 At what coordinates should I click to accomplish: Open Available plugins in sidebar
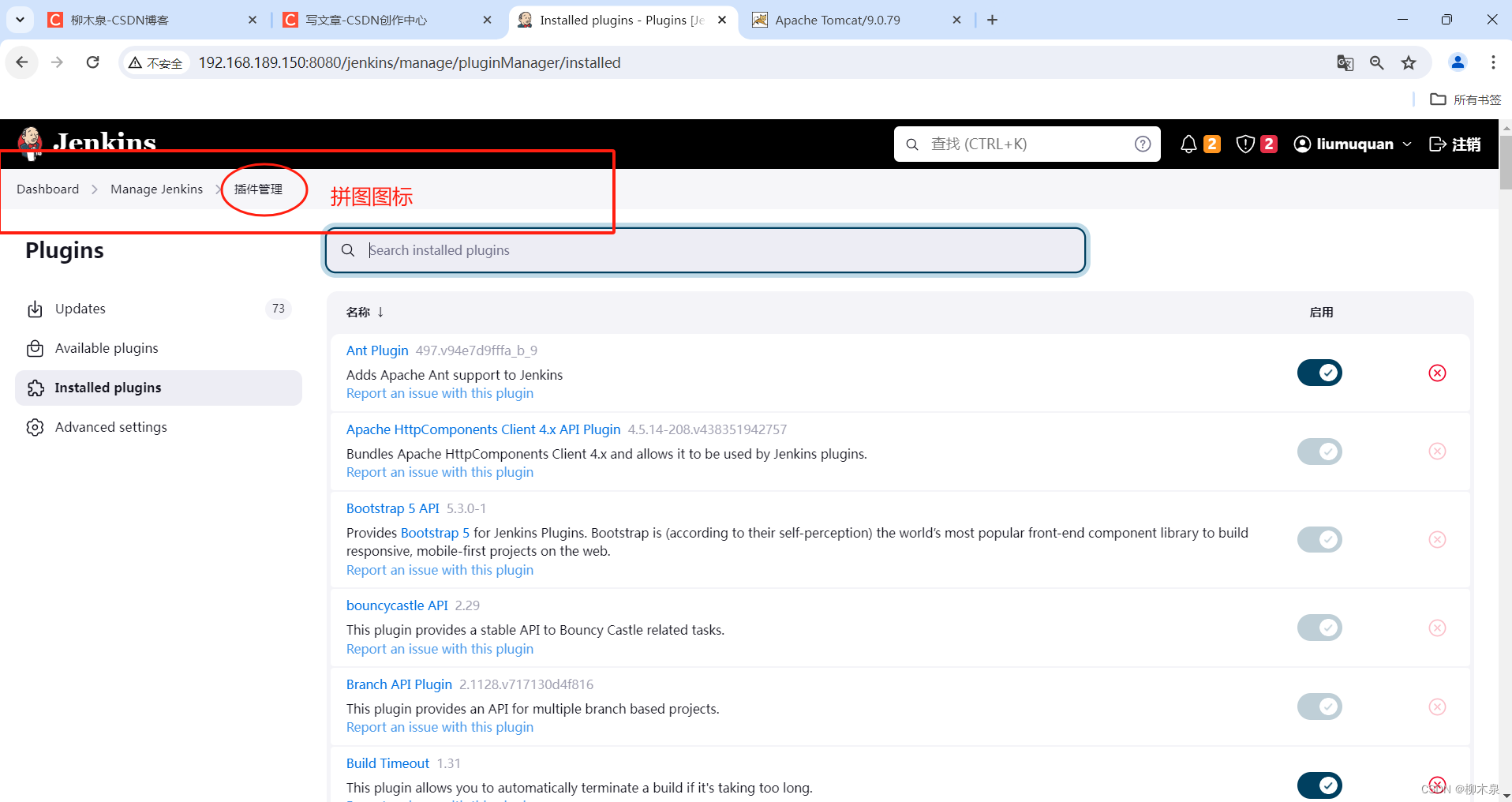click(159, 348)
